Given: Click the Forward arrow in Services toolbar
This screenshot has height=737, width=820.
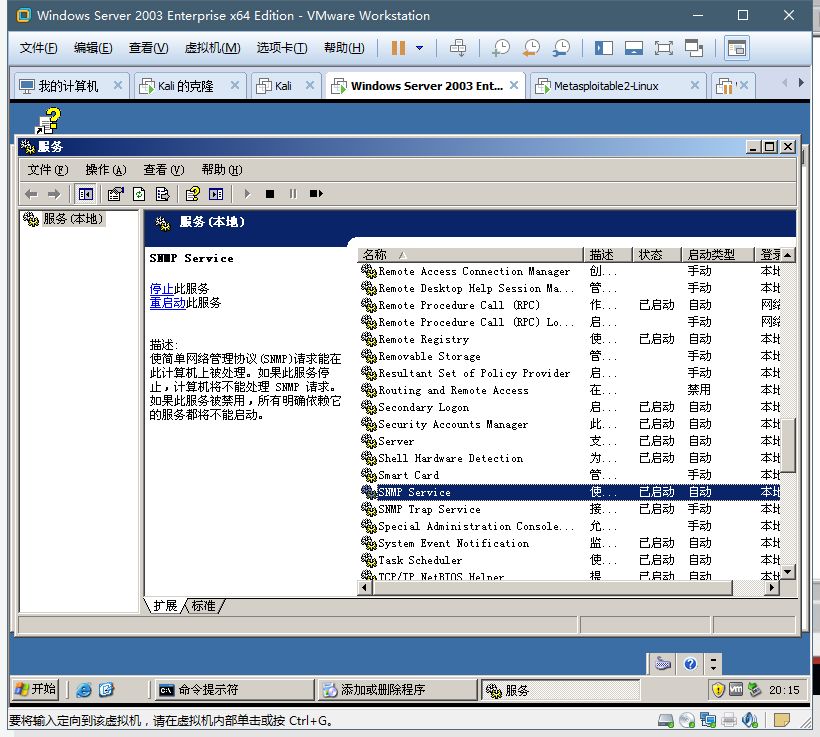Looking at the screenshot, I should coord(53,194).
